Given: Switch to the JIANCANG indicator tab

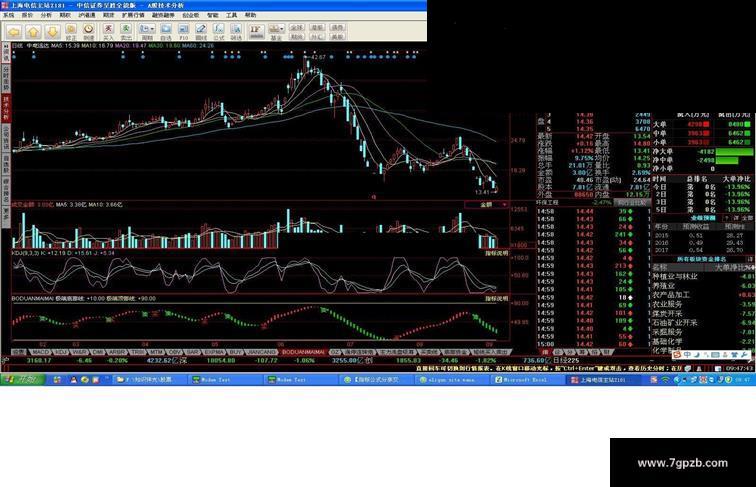Looking at the screenshot, I should tap(261, 352).
